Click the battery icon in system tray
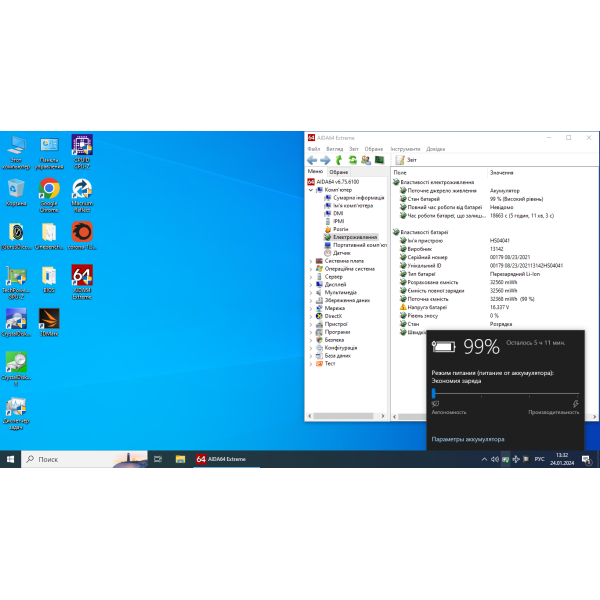 point(505,459)
